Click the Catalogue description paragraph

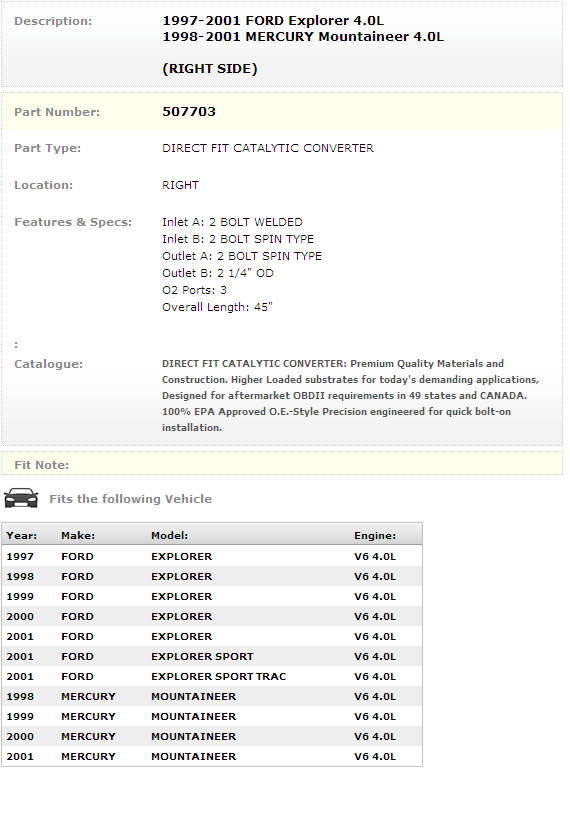[350, 395]
